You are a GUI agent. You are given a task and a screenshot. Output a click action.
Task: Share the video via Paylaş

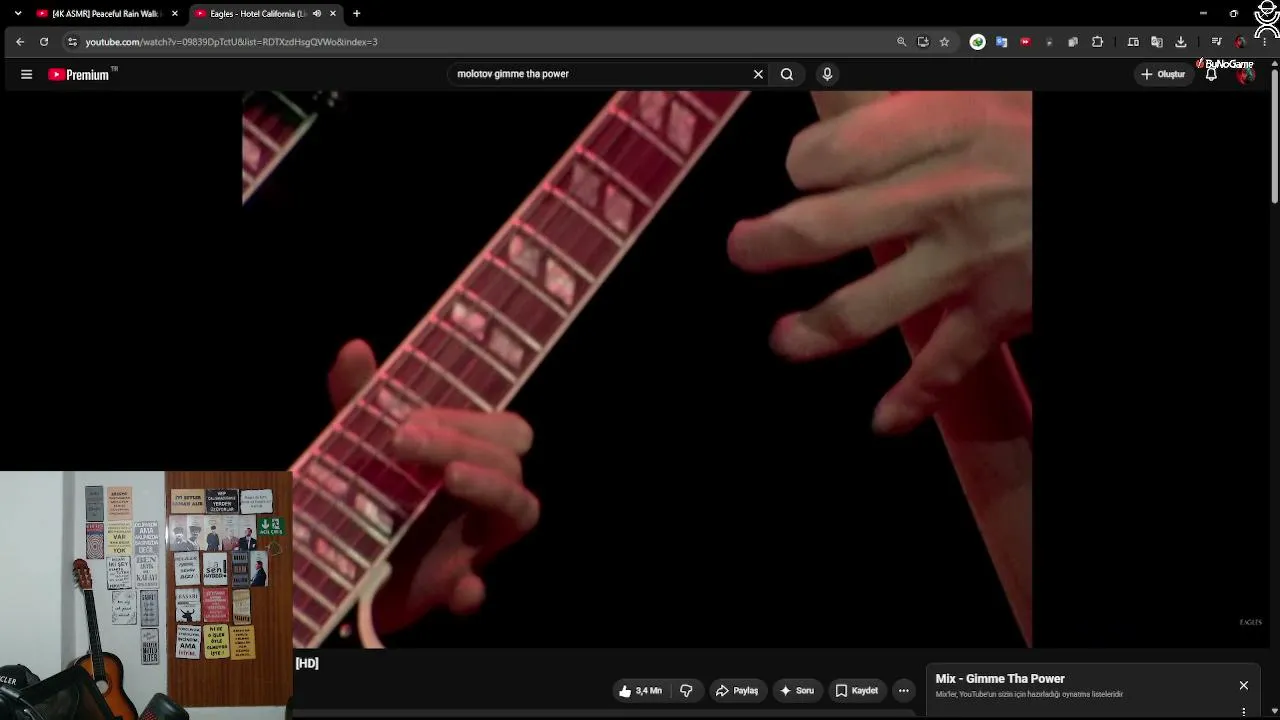[x=737, y=691]
